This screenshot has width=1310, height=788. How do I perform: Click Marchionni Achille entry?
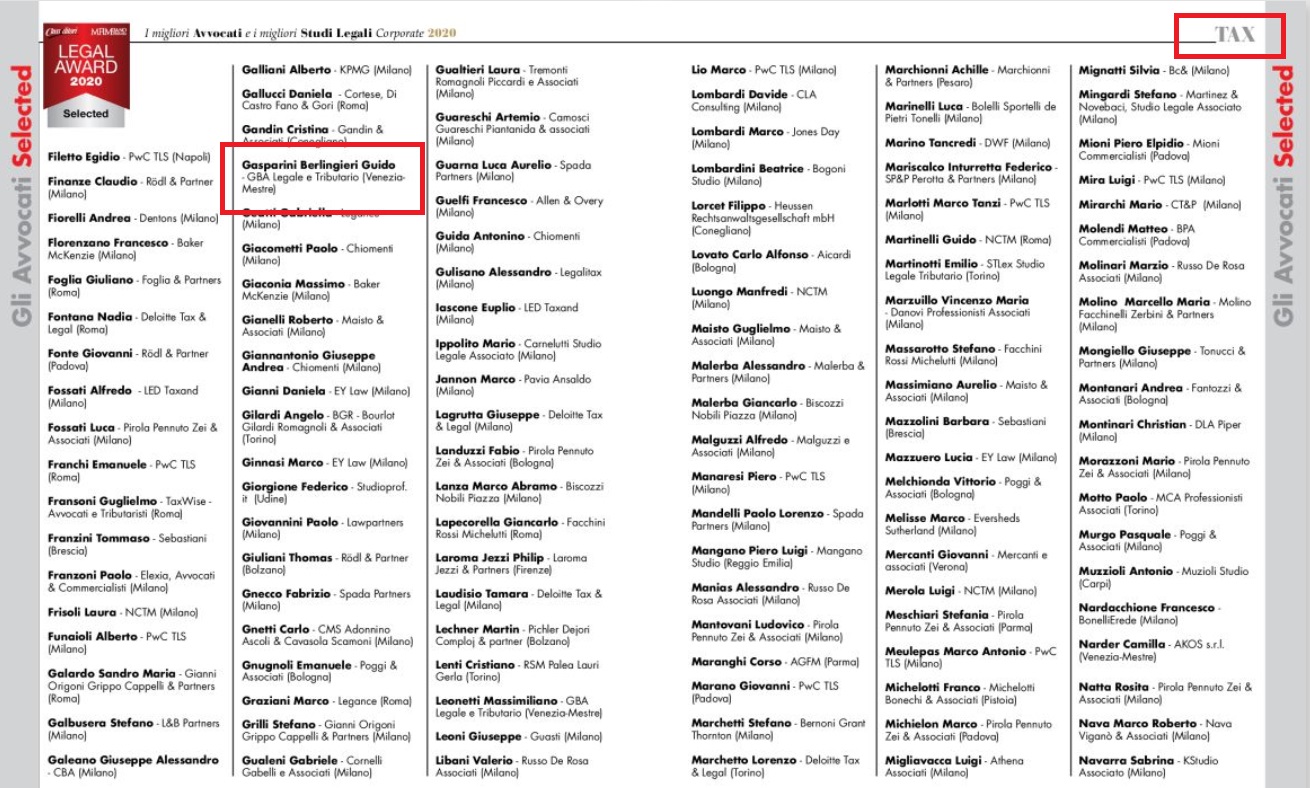point(969,76)
